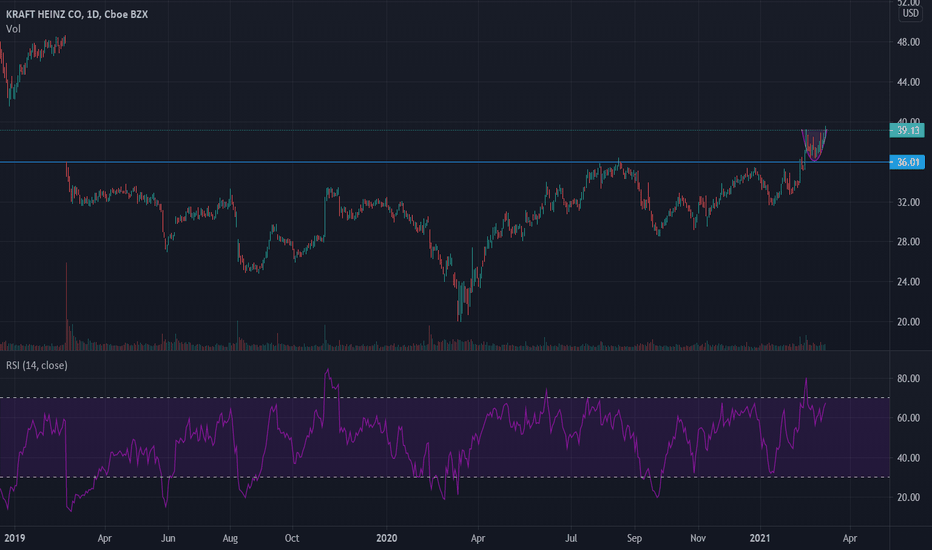Screen dimensions: 932x550
Task: Click the Aug label on time axis
Action: (230, 538)
